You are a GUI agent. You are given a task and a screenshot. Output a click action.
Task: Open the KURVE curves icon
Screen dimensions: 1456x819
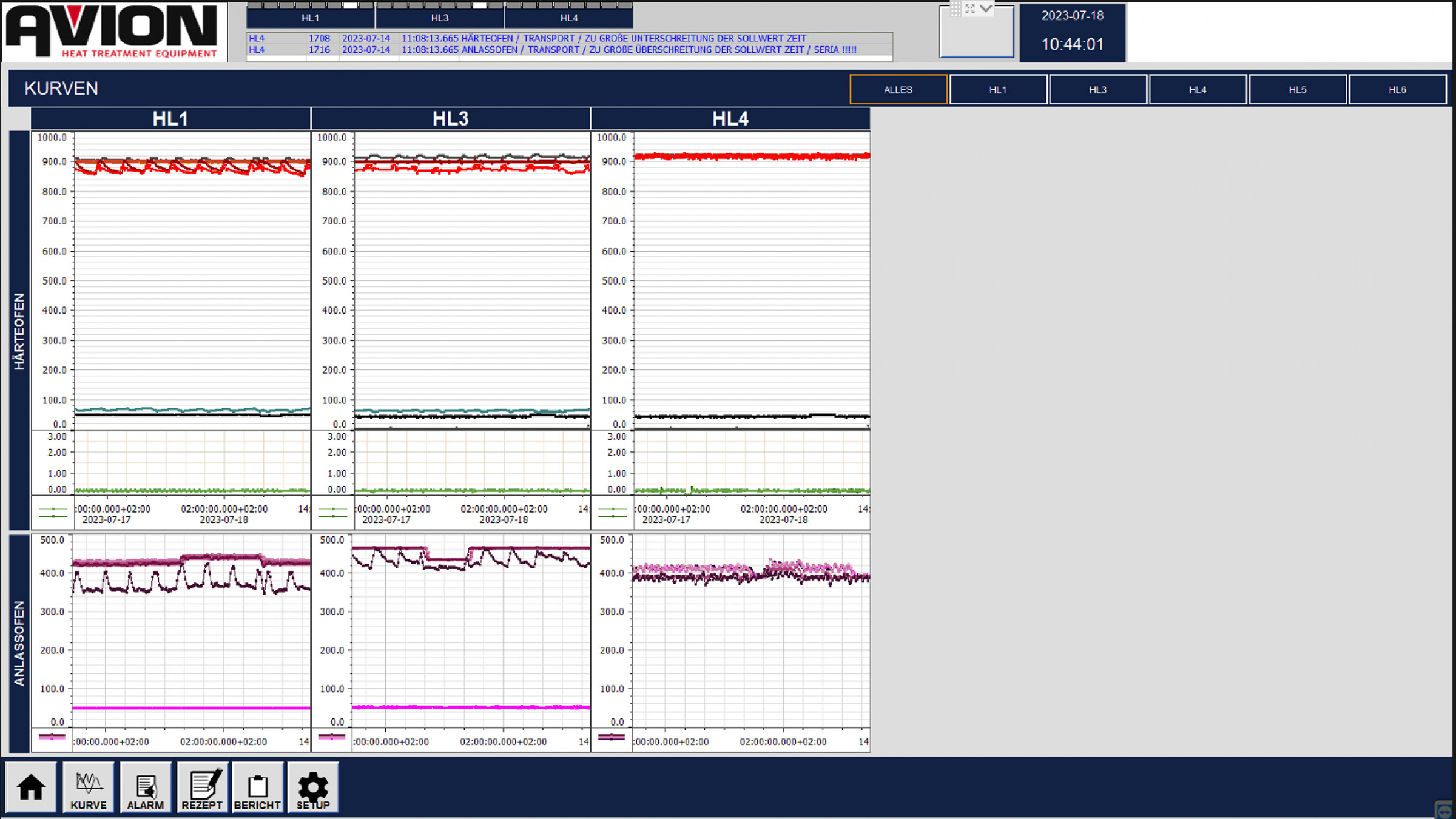point(89,787)
